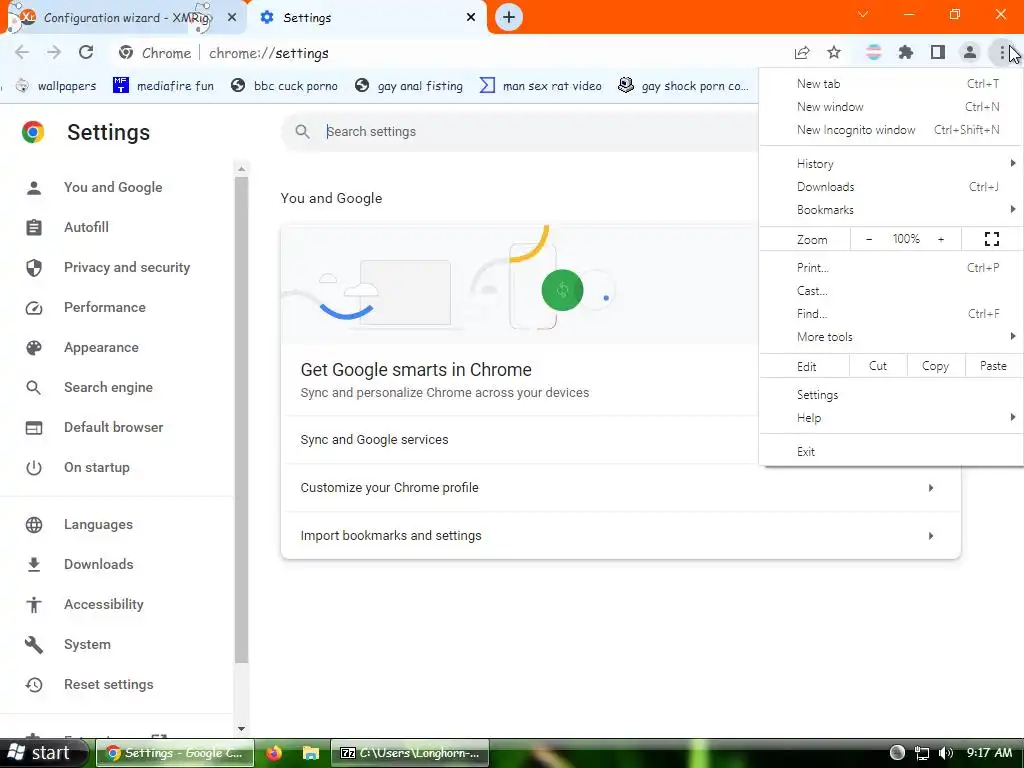Open the mediafire fun bookmark

coord(163,86)
